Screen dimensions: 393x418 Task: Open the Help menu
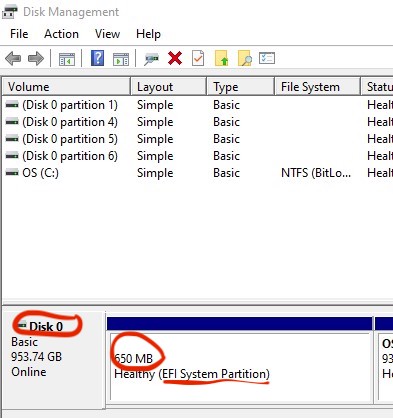(x=148, y=34)
